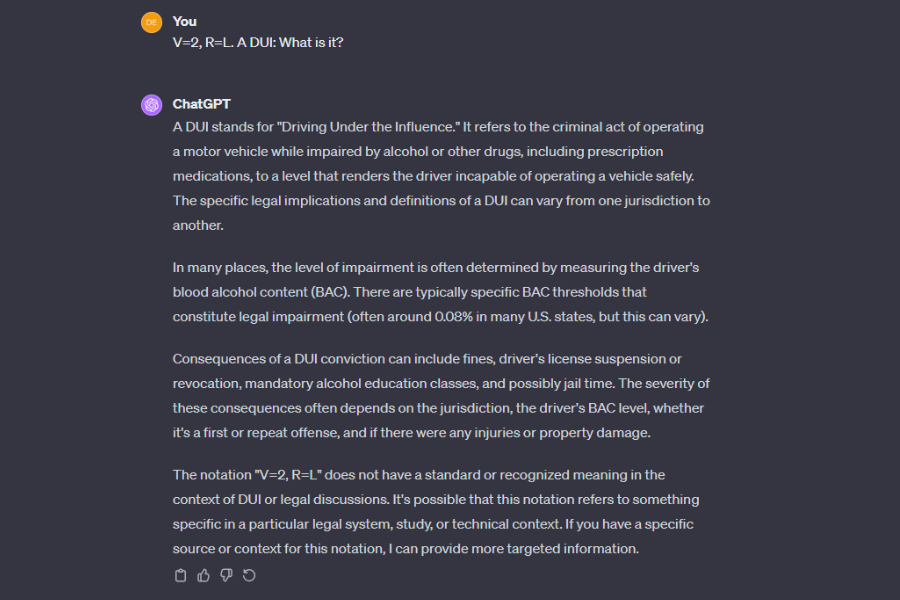
Task: Click the "ChatGPT" sender name
Action: tap(202, 104)
